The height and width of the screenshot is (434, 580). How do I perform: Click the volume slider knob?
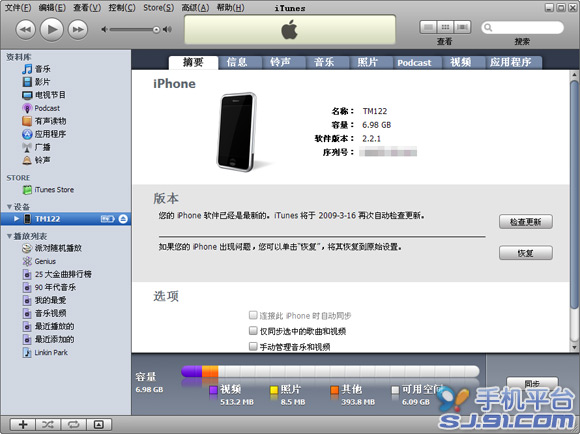point(156,30)
